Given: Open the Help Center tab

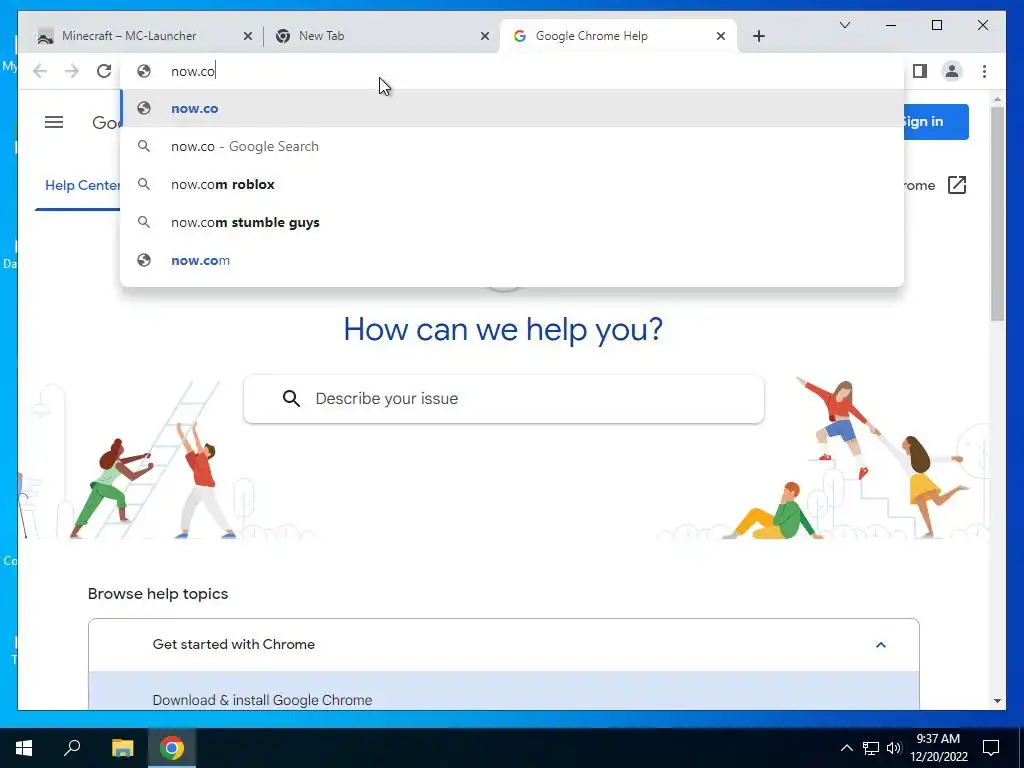Looking at the screenshot, I should coord(82,185).
